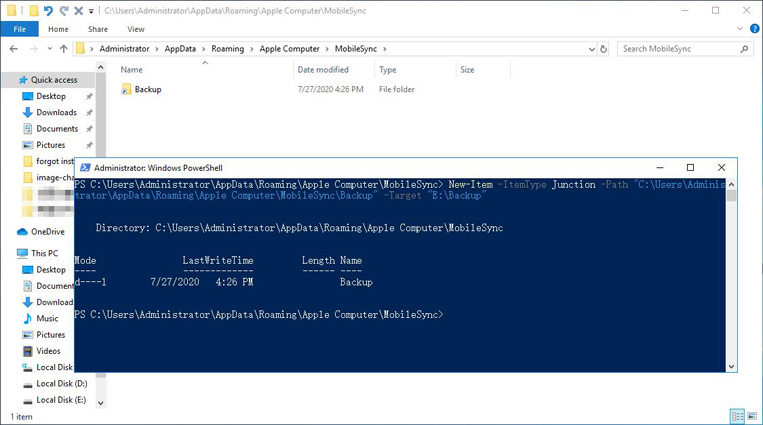
Task: Switch to the View ribbon tab
Action: point(136,29)
